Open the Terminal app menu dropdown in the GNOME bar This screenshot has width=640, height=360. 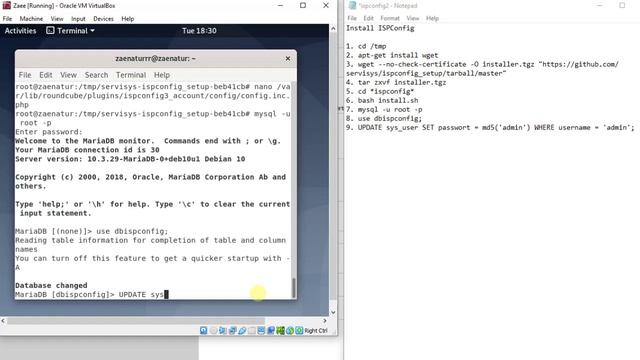pyautogui.click(x=71, y=31)
